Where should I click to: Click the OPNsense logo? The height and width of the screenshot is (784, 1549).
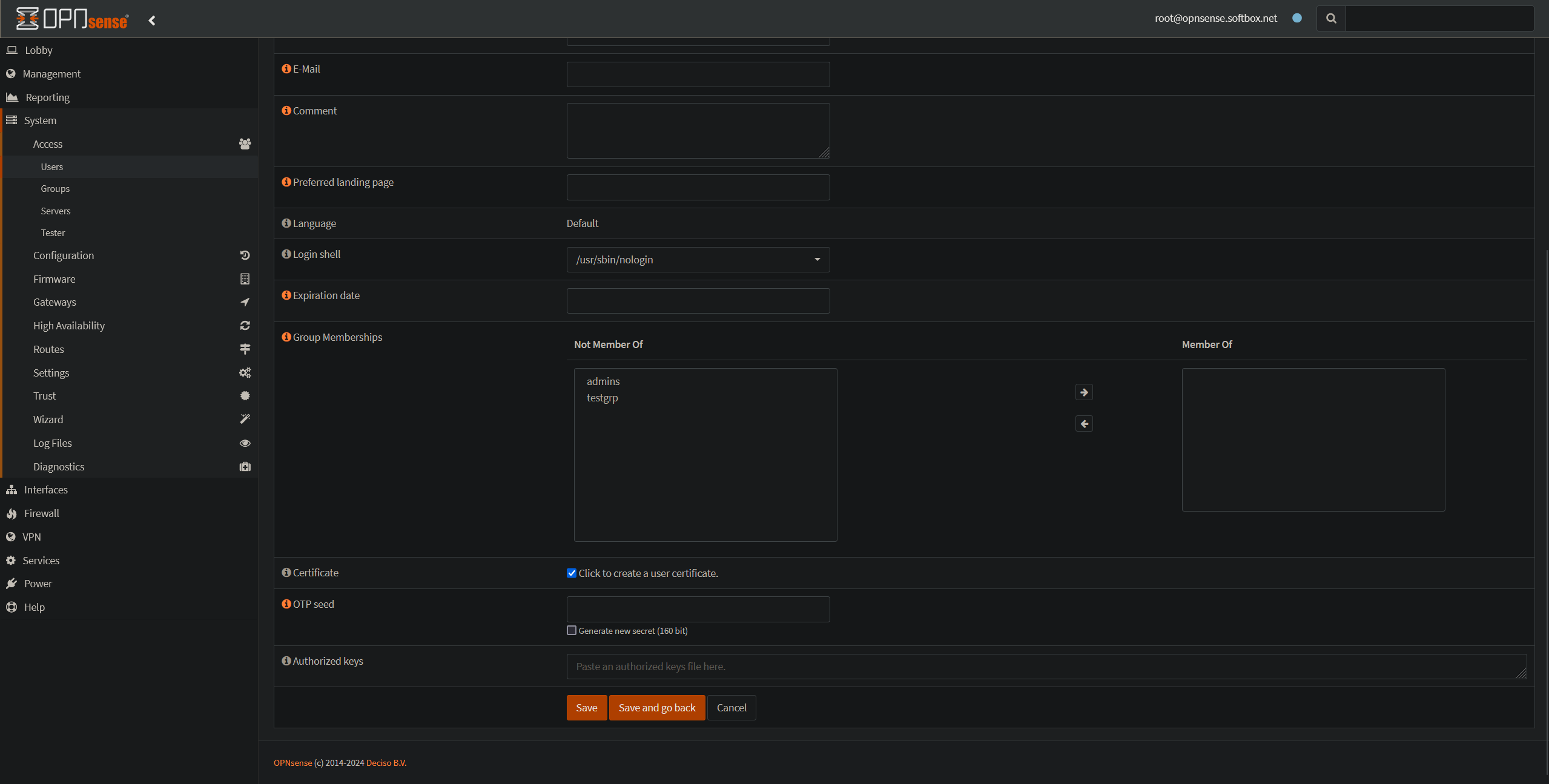pyautogui.click(x=73, y=19)
